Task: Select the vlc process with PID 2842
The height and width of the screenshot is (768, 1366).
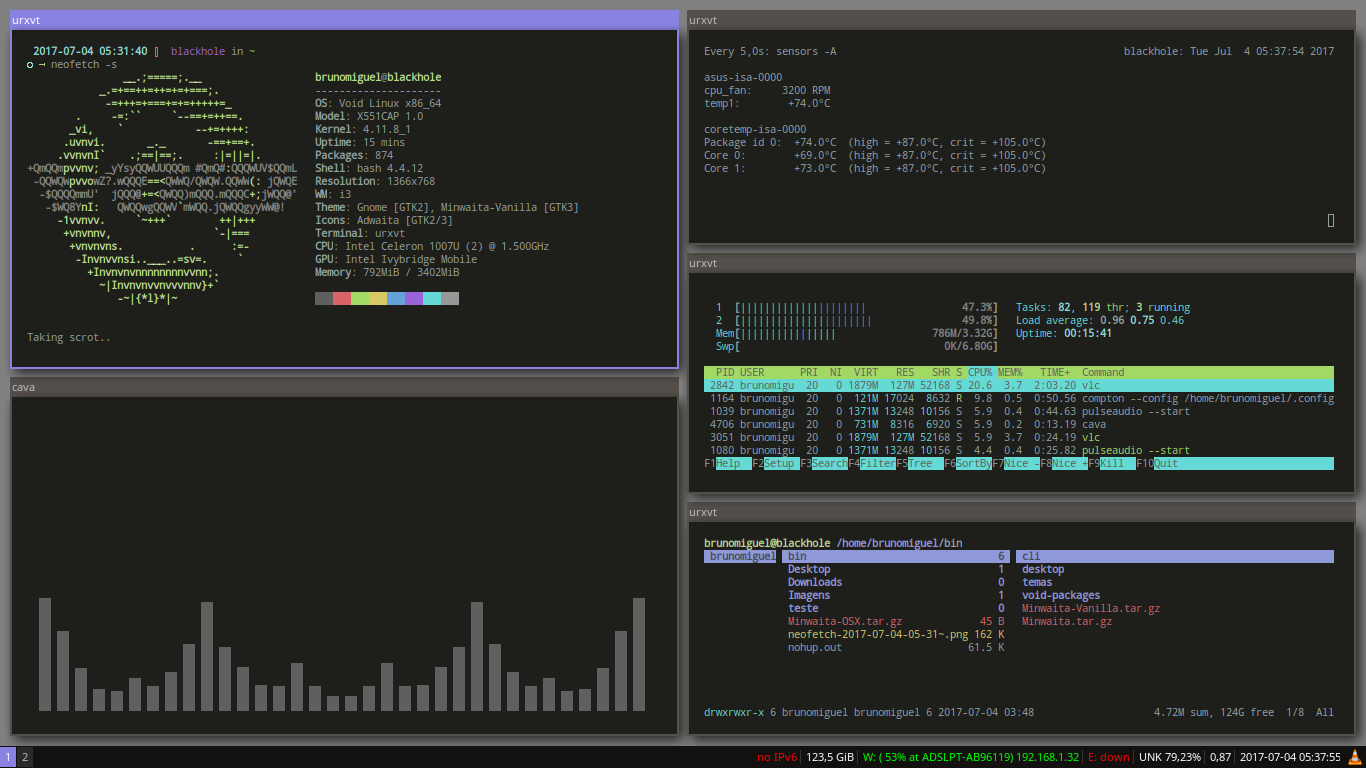Action: pos(1018,385)
